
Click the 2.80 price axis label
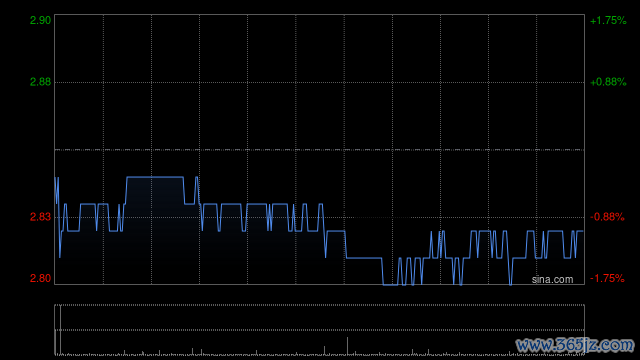coord(40,278)
